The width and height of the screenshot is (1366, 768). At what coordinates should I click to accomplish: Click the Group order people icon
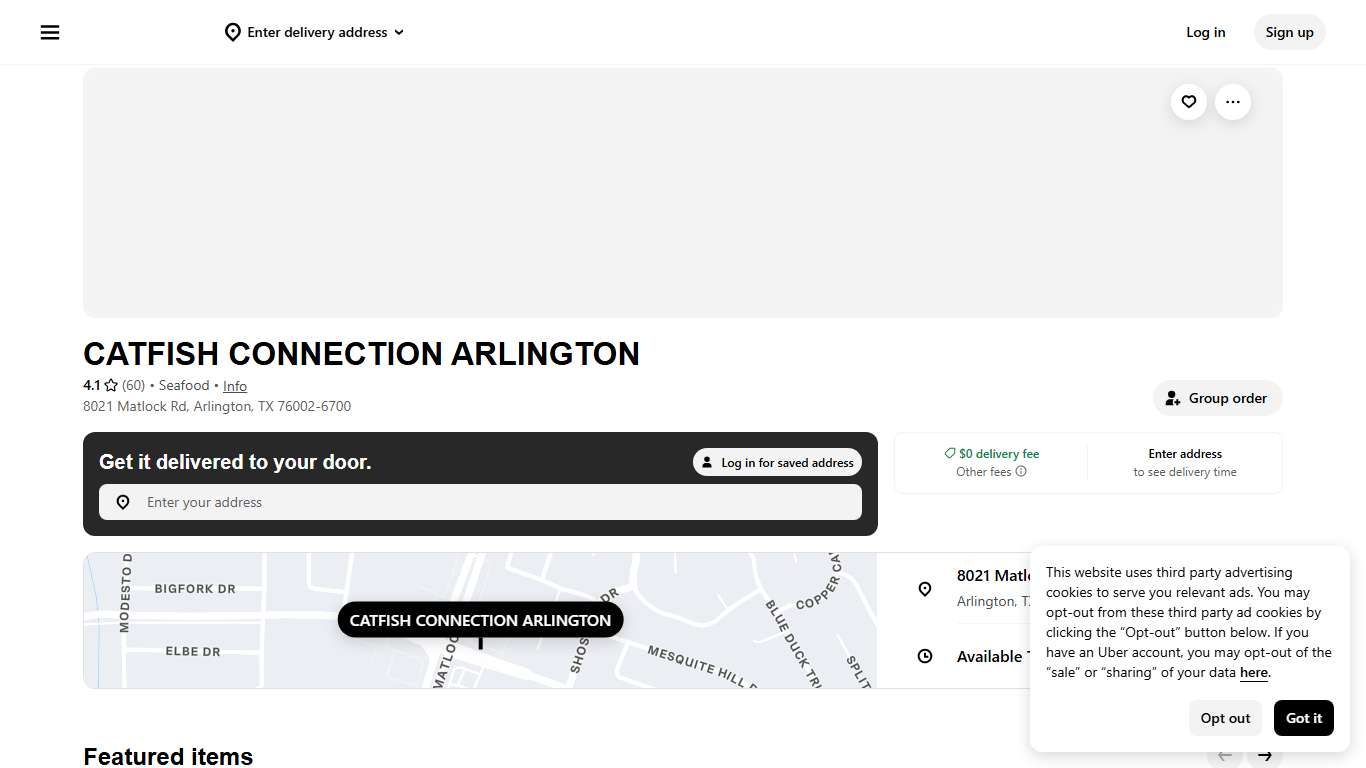[1172, 397]
